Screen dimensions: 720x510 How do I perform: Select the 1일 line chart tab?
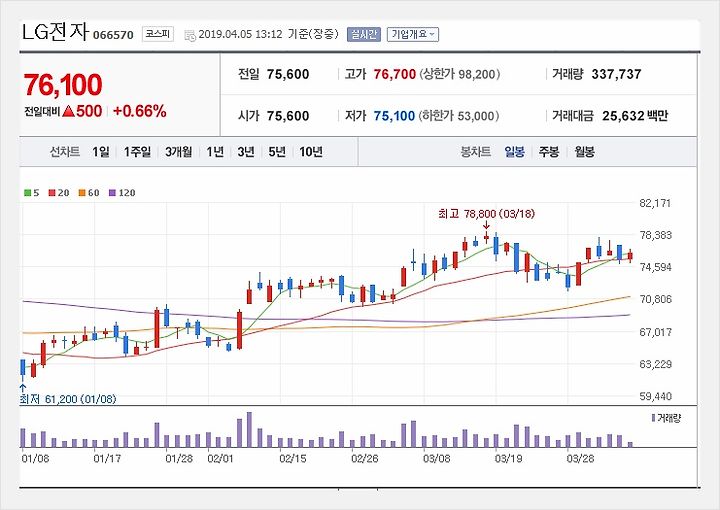tap(101, 152)
